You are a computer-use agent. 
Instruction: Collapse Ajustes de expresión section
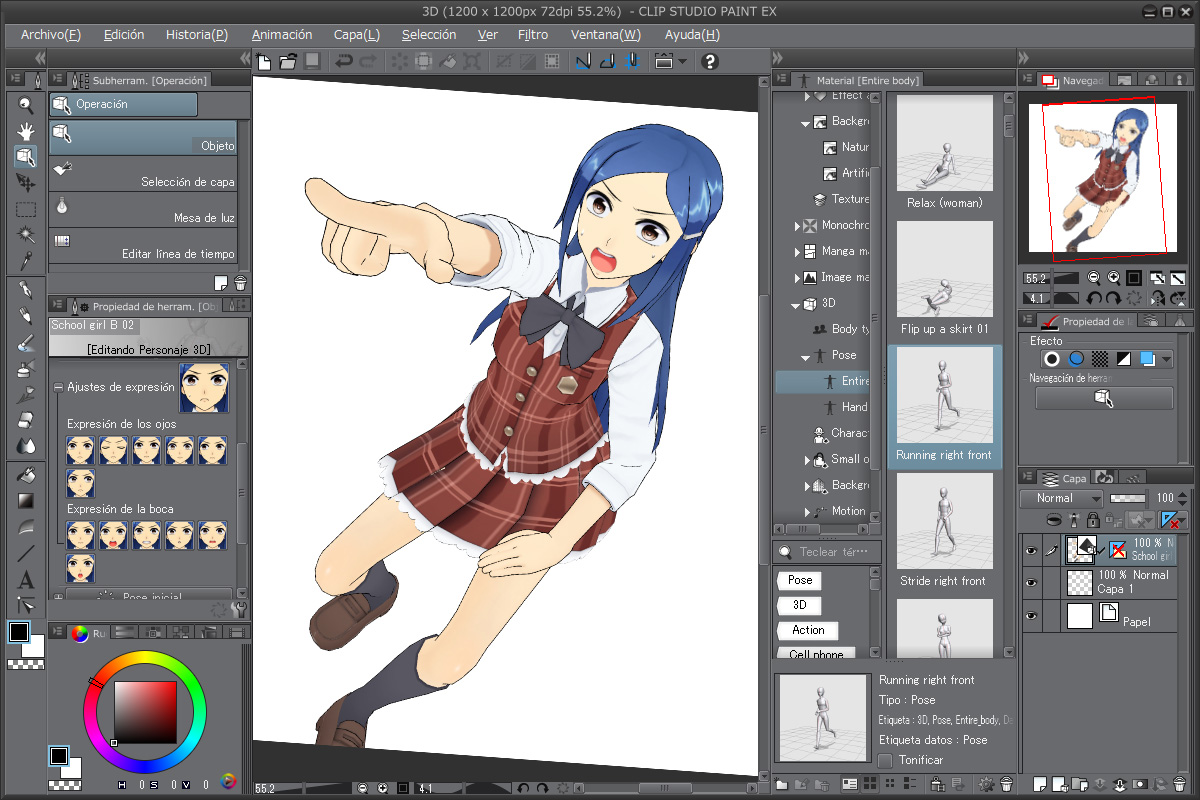pyautogui.click(x=58, y=387)
